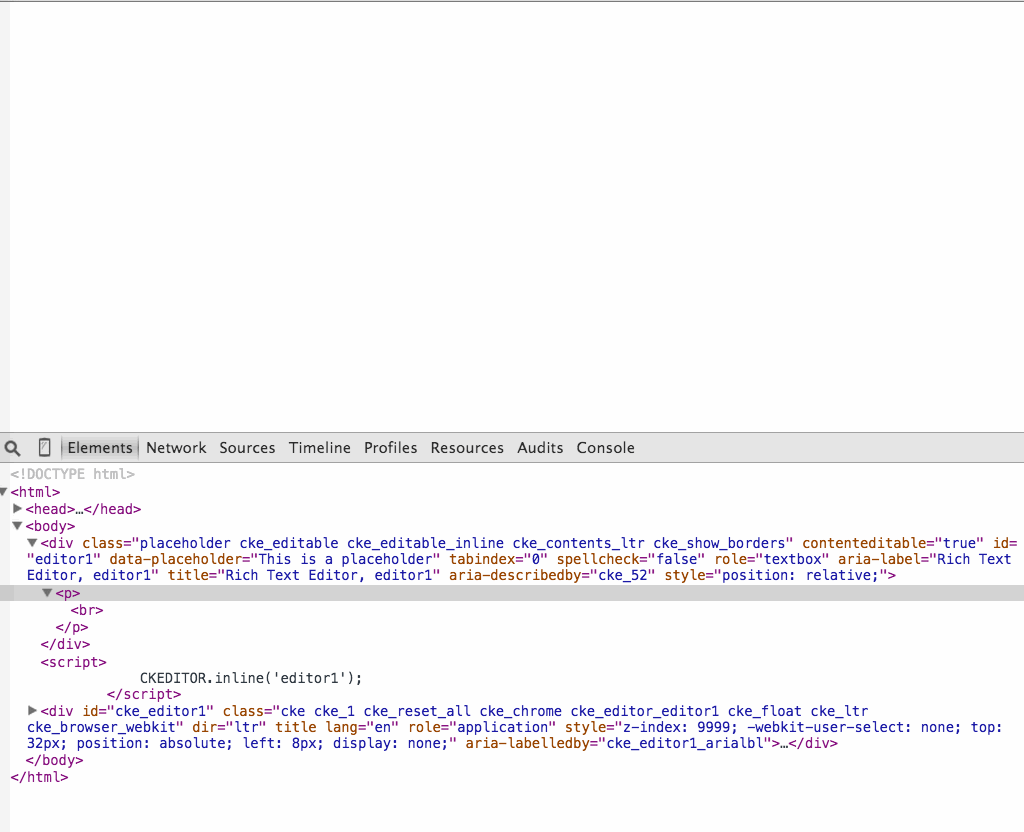Click the spellcheck="false" attribute
Viewport: 1024px width, 832px height.
point(631,559)
